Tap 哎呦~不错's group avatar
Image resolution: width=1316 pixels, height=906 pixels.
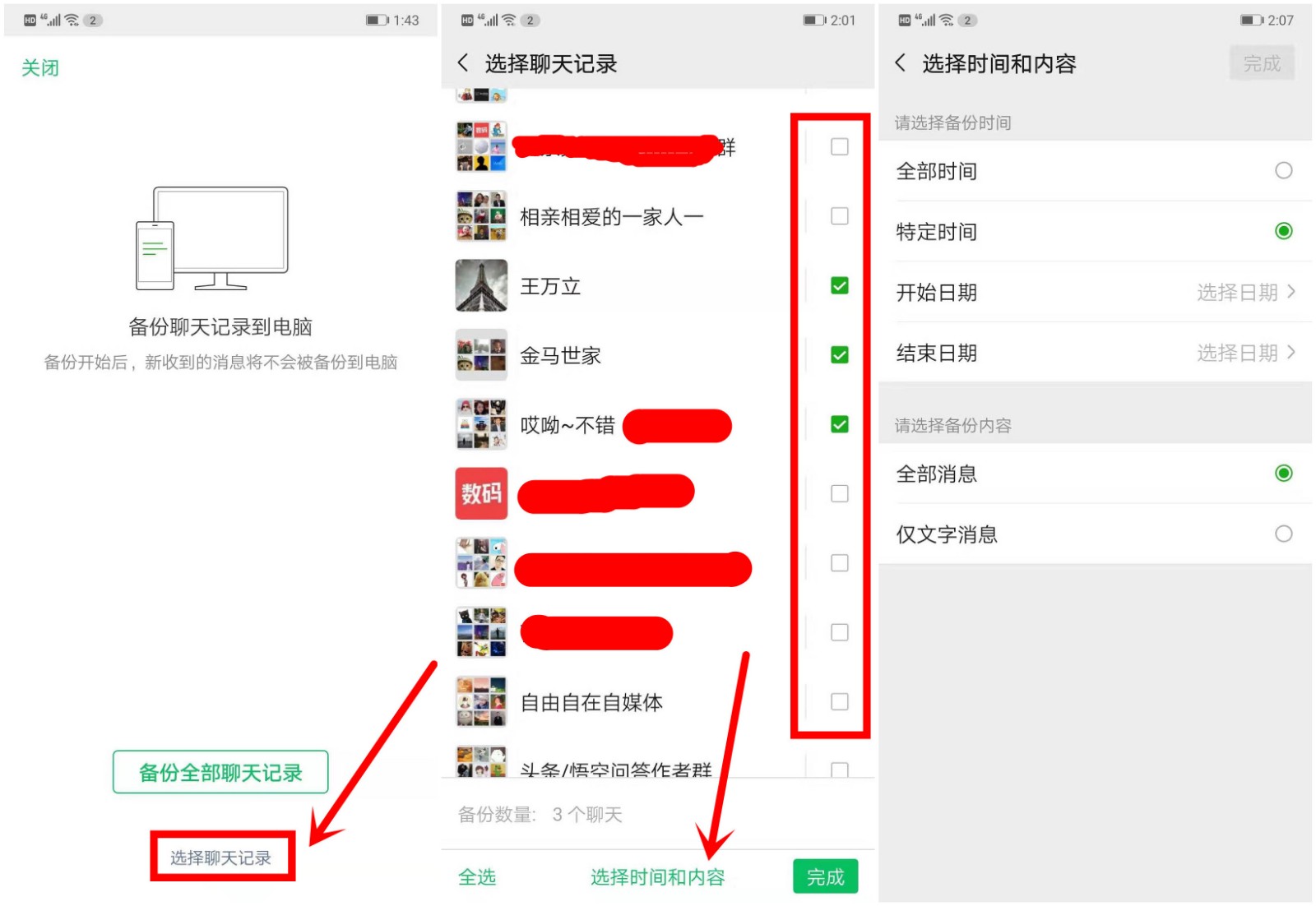[481, 425]
